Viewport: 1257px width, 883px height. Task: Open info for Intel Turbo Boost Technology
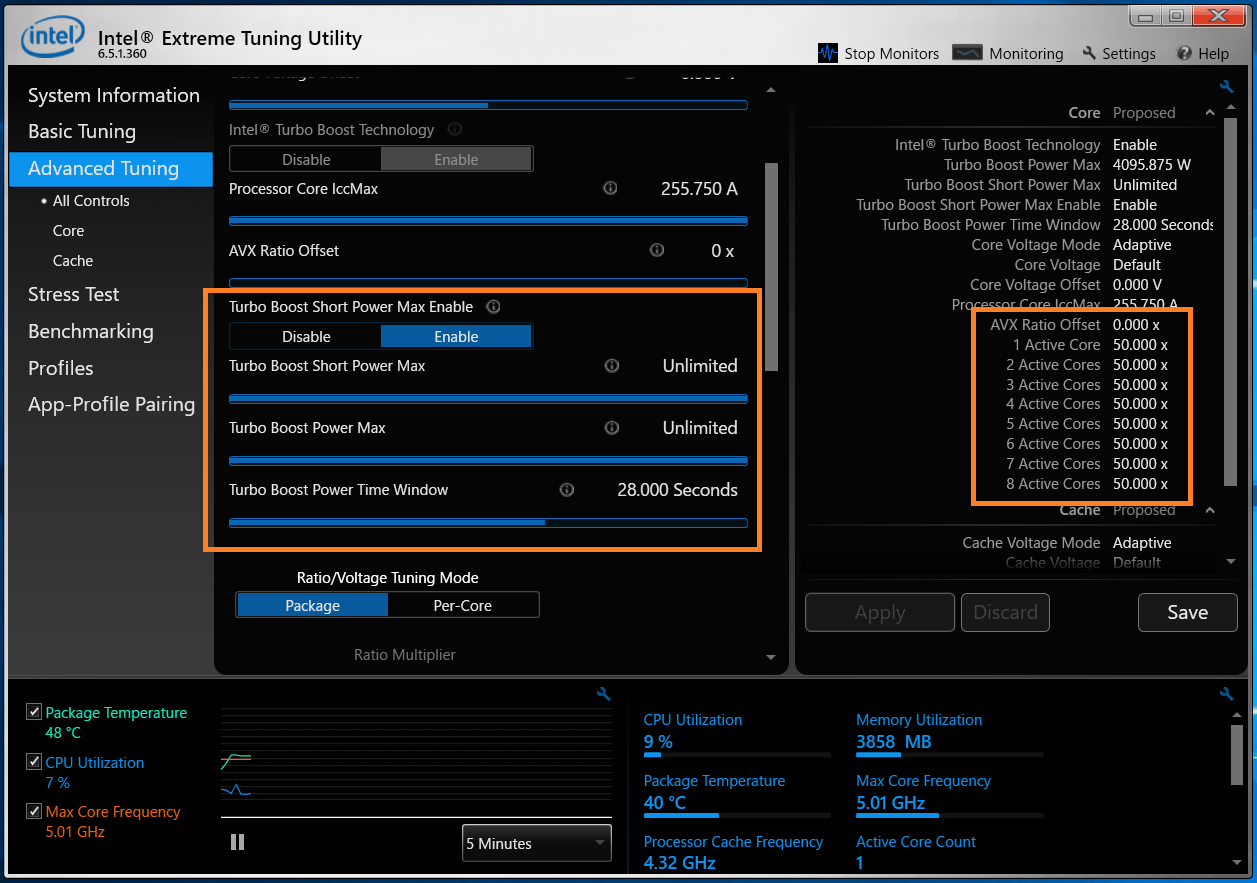click(455, 129)
